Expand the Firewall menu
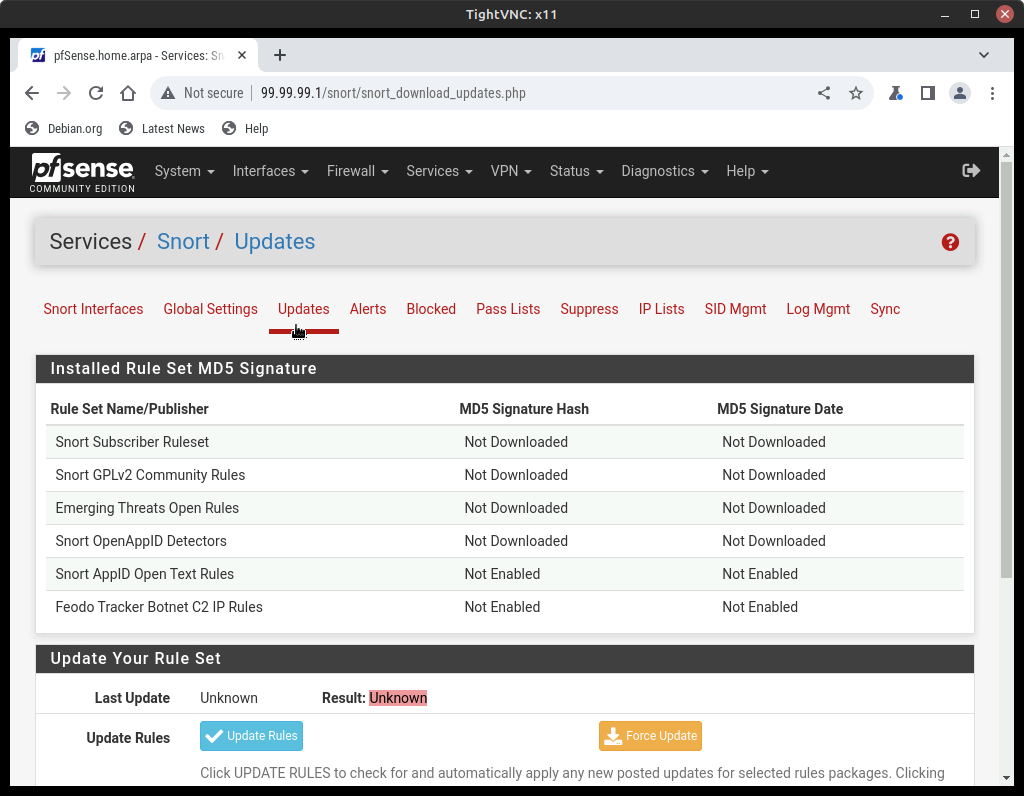 tap(358, 171)
